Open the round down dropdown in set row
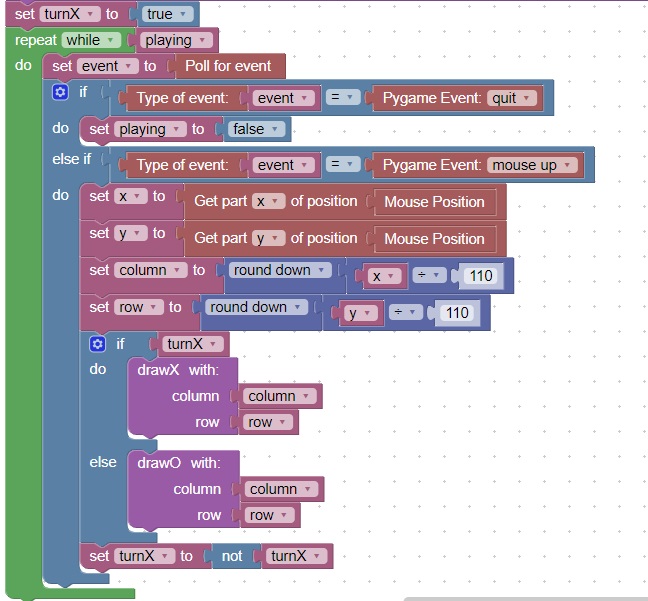Image resolution: width=648 pixels, height=601 pixels. pyautogui.click(x=257, y=307)
